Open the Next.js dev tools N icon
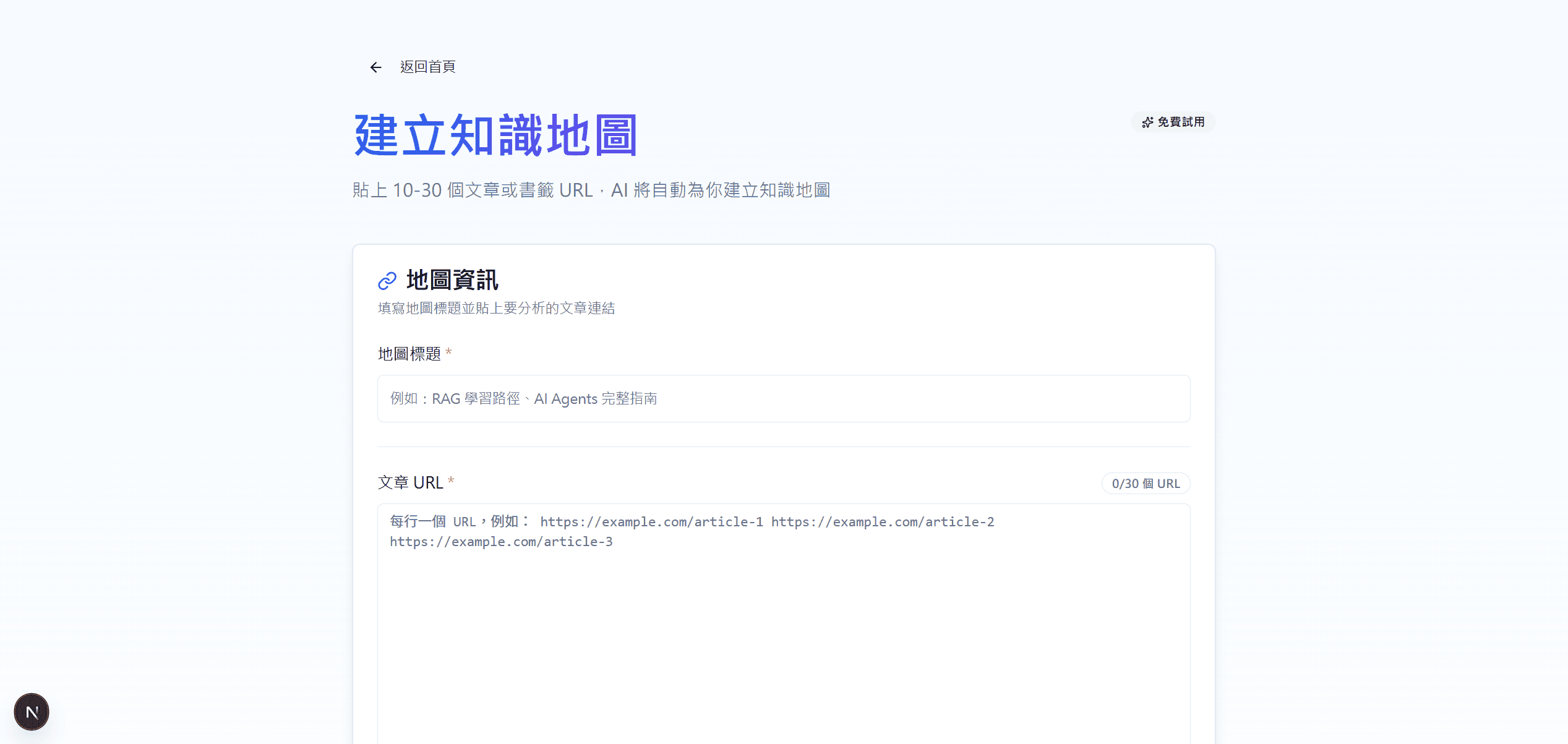The height and width of the screenshot is (744, 1568). [x=32, y=712]
